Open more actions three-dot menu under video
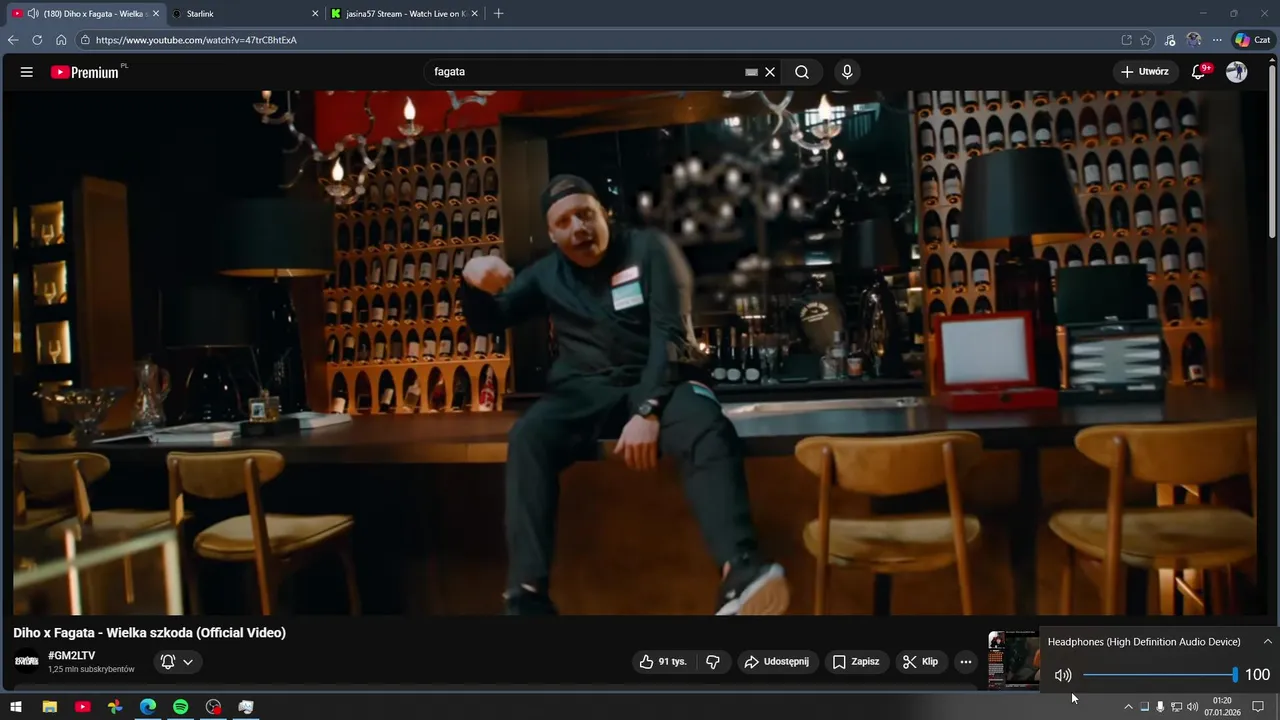Screen dimensions: 1280x720 pos(965,662)
